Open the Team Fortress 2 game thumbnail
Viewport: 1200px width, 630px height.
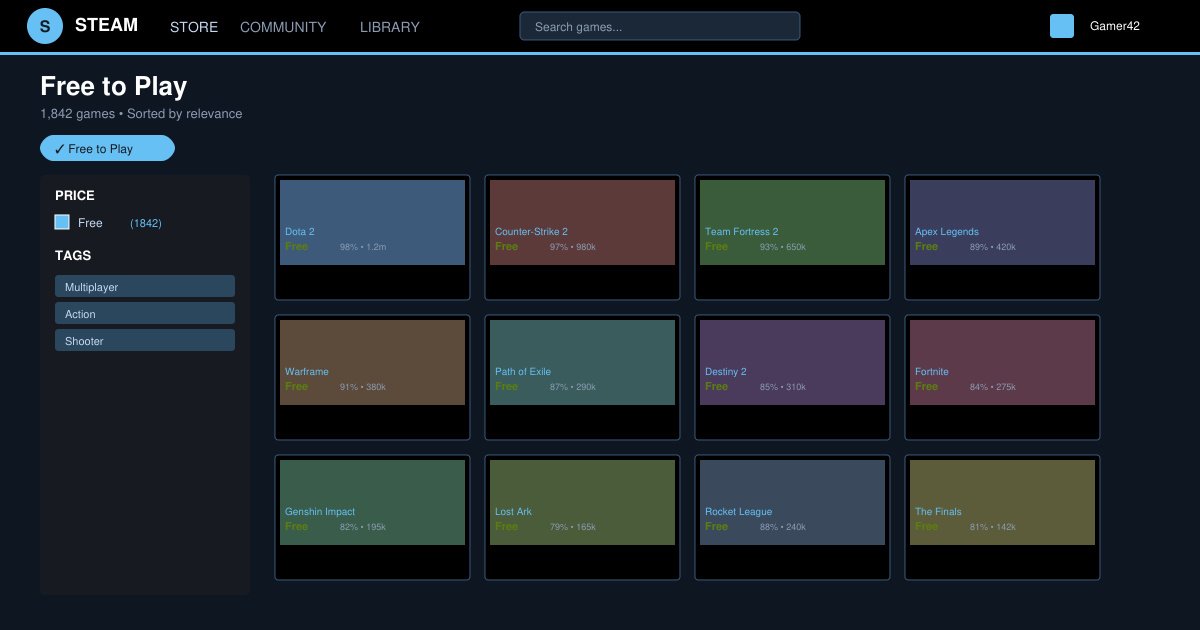tap(792, 222)
